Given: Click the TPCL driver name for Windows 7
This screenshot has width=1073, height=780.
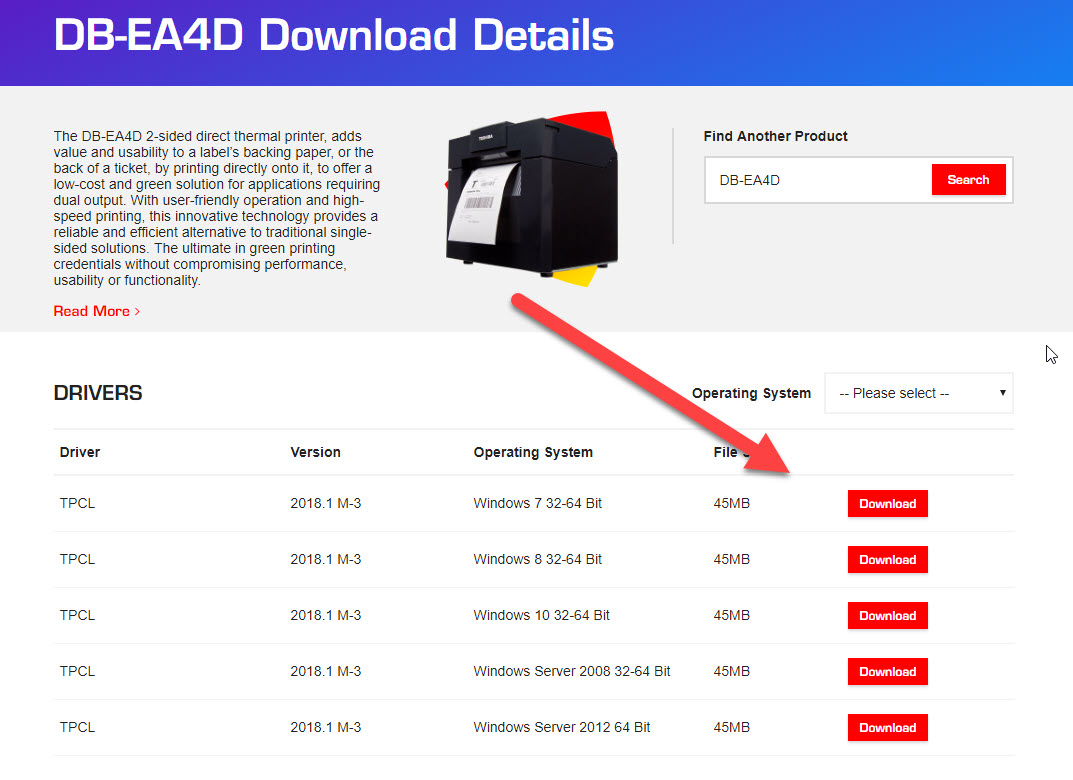Looking at the screenshot, I should 77,504.
